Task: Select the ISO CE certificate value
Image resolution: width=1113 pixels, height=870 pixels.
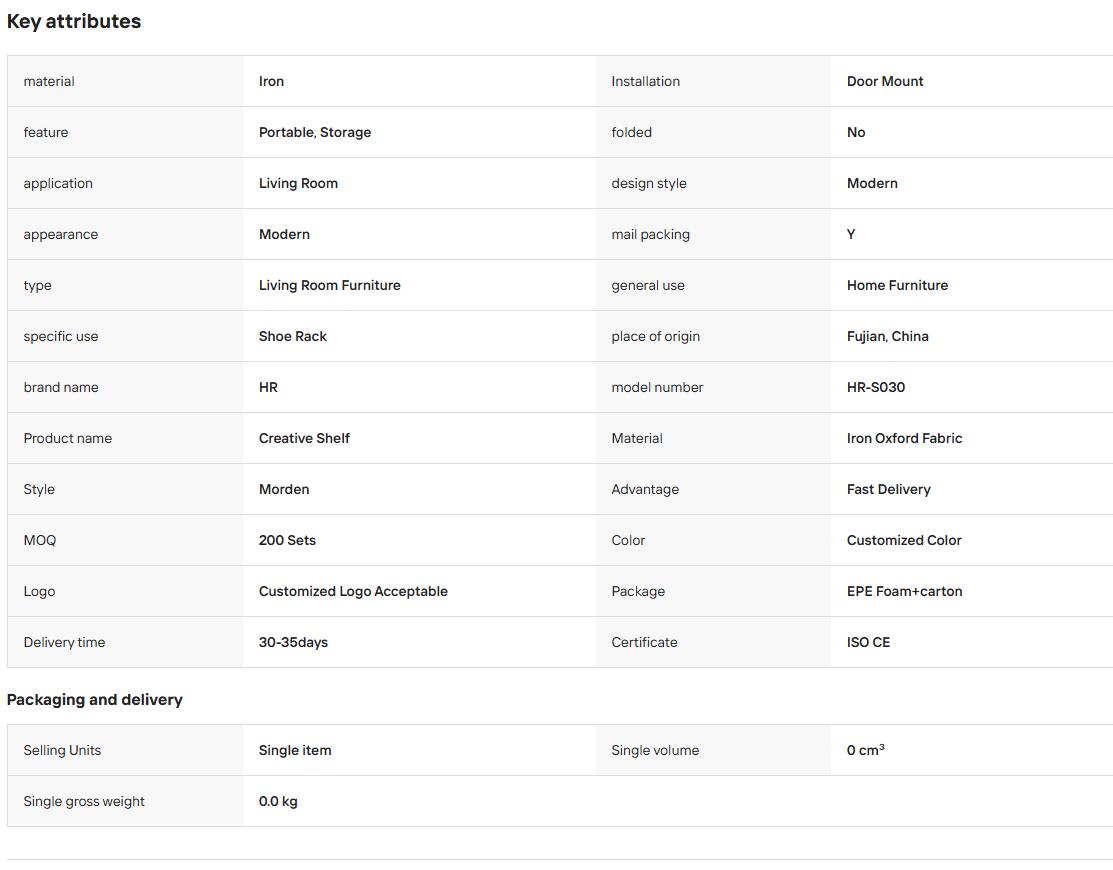Action: tap(867, 643)
